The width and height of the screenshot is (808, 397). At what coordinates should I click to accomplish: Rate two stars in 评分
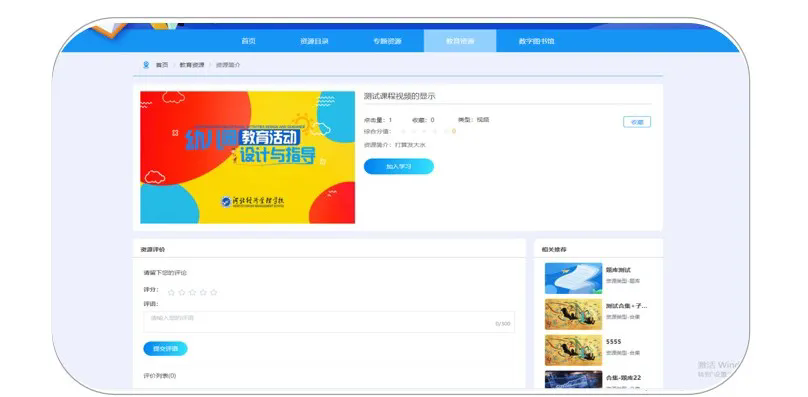click(x=182, y=292)
